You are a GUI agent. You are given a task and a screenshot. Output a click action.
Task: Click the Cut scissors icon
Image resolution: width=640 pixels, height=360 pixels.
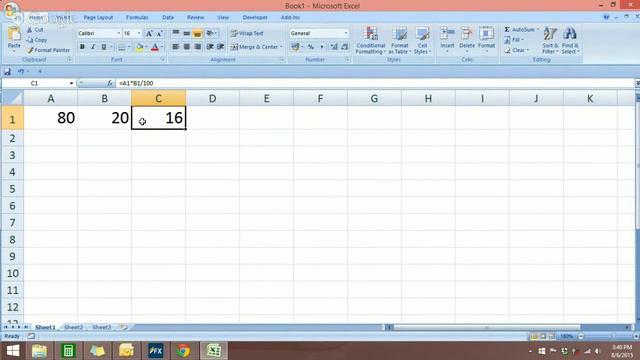point(29,29)
